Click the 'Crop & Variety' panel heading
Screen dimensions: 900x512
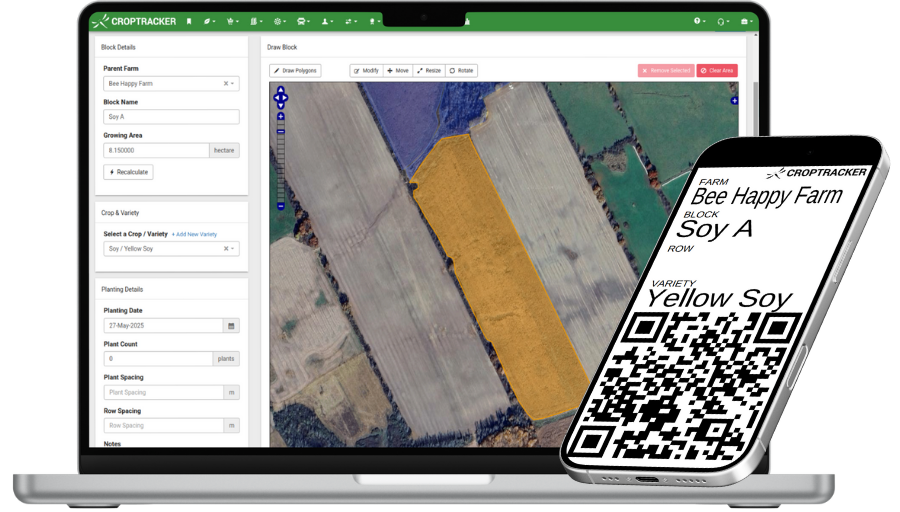tap(120, 213)
